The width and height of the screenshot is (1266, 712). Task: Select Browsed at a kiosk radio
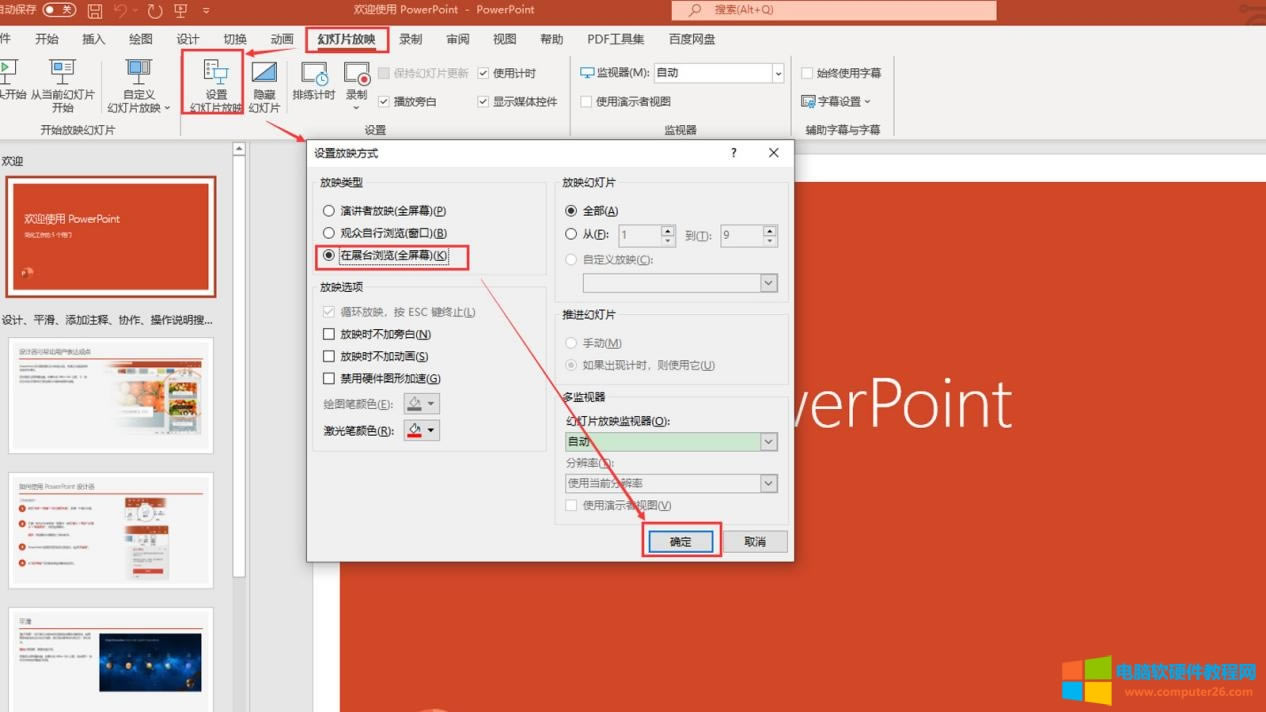(329, 255)
